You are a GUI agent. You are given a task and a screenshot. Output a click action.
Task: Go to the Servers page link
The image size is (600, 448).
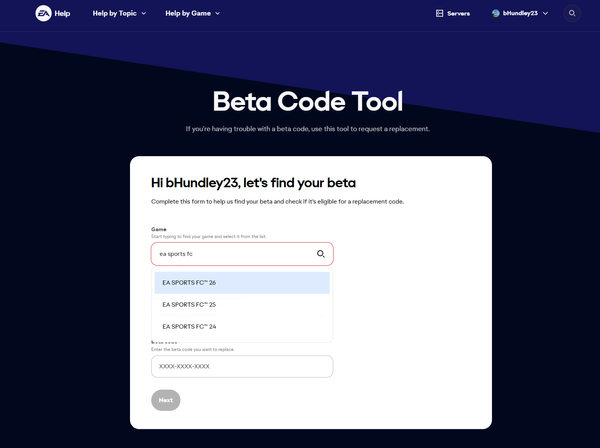click(458, 13)
